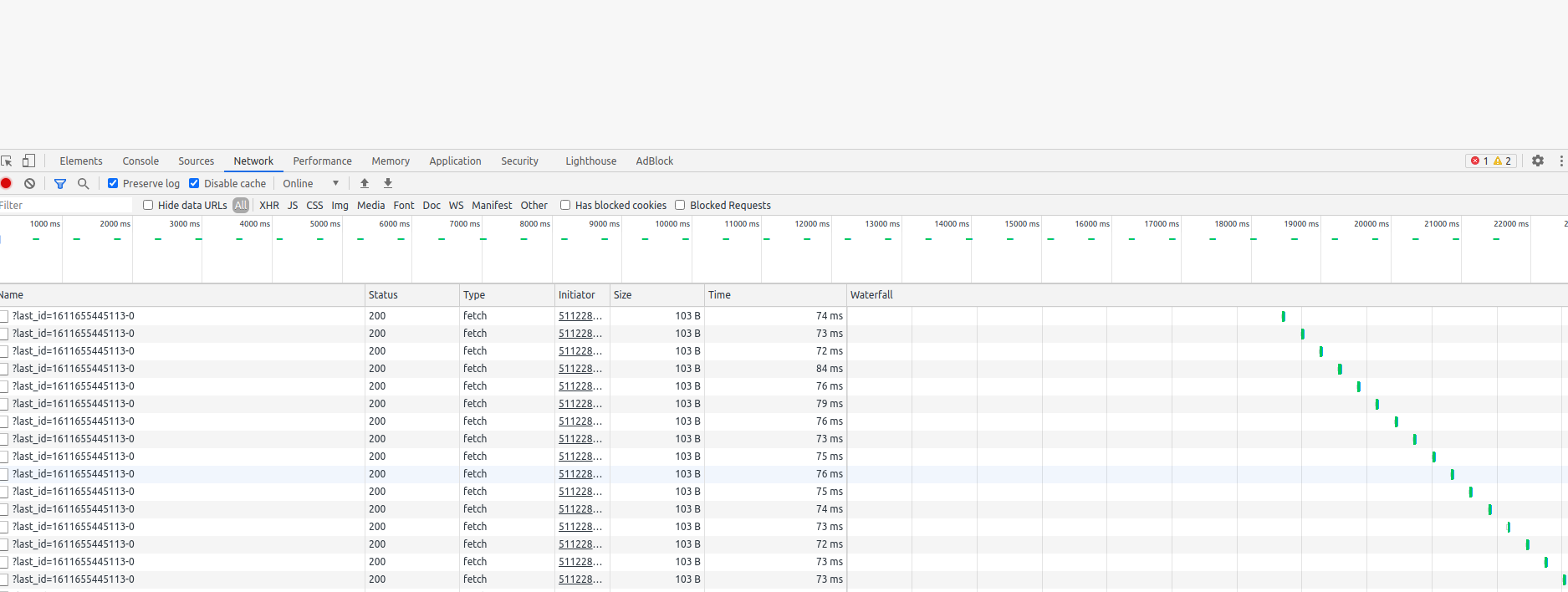Import a HAR file with the upload arrow

[x=365, y=183]
